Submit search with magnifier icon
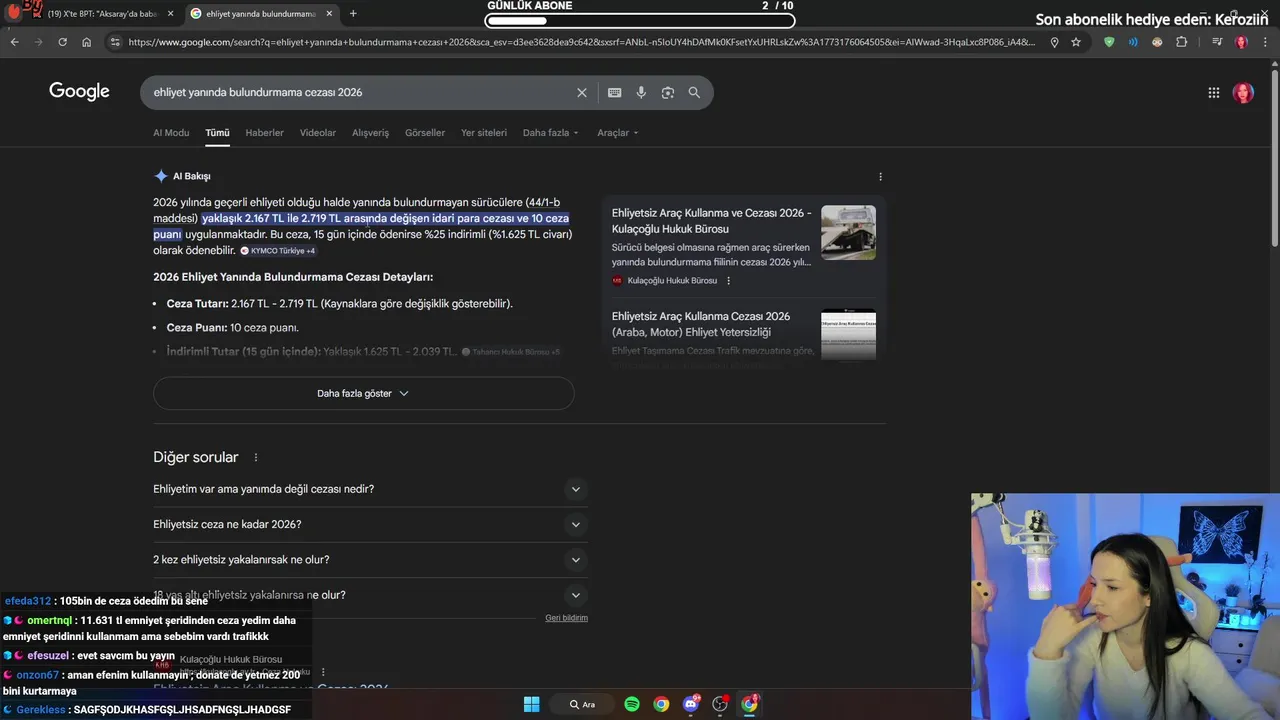This screenshot has width=1280, height=720. 694,92
